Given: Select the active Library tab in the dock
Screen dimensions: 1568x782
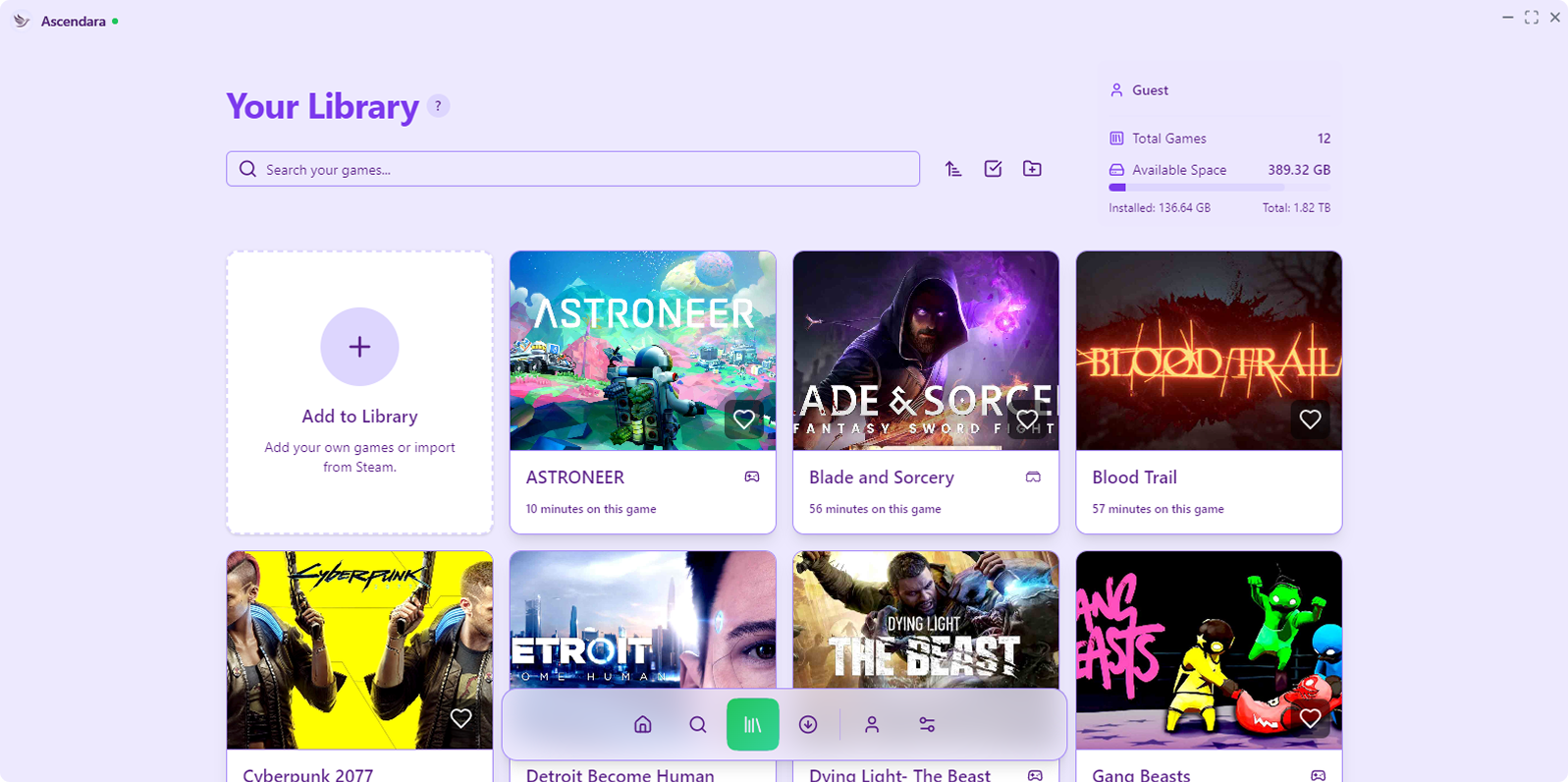Looking at the screenshot, I should coord(753,725).
